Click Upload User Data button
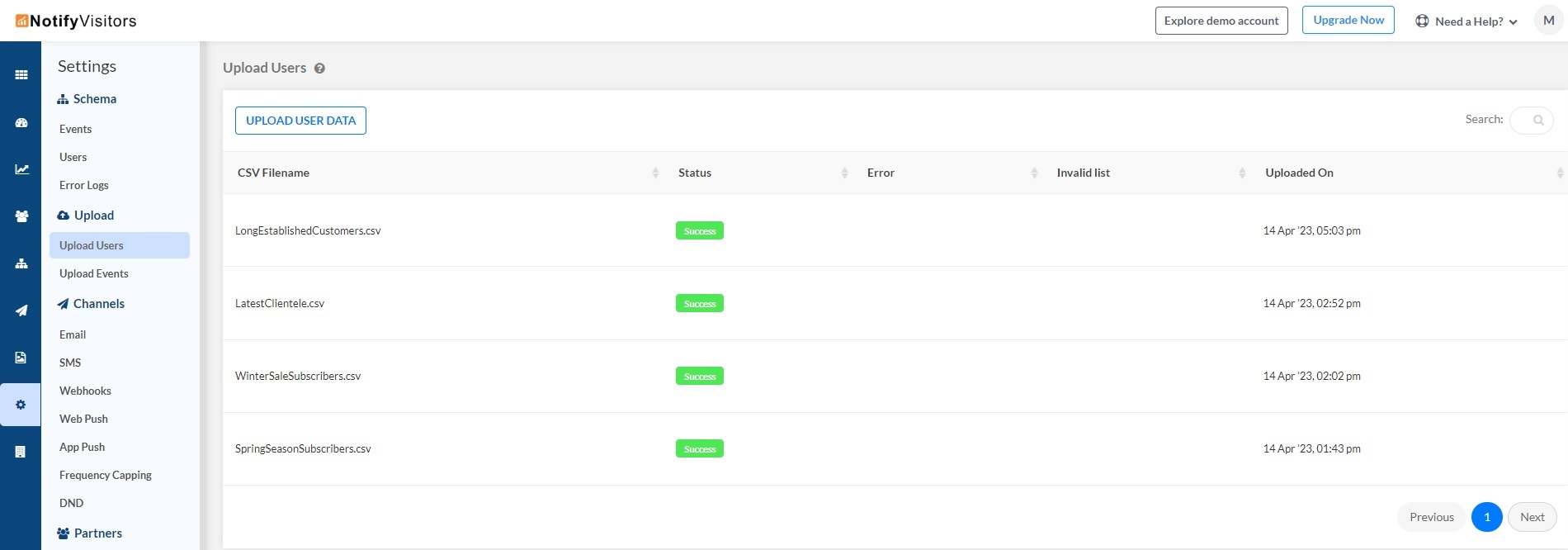 pyautogui.click(x=300, y=121)
